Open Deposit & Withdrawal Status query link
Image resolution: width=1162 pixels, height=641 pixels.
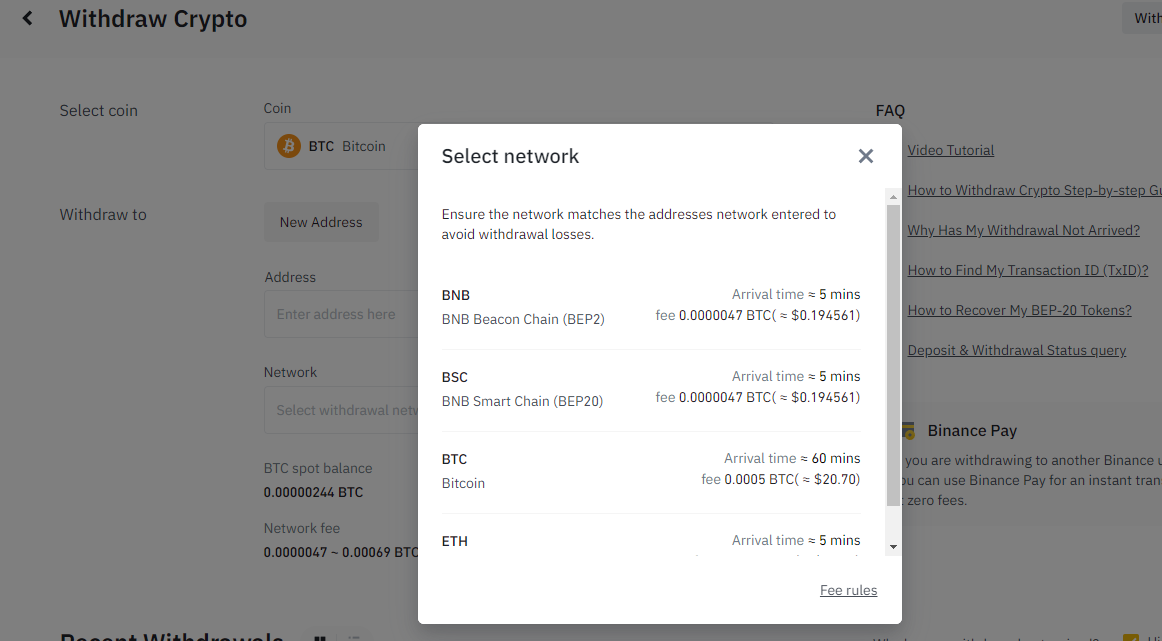click(1016, 350)
